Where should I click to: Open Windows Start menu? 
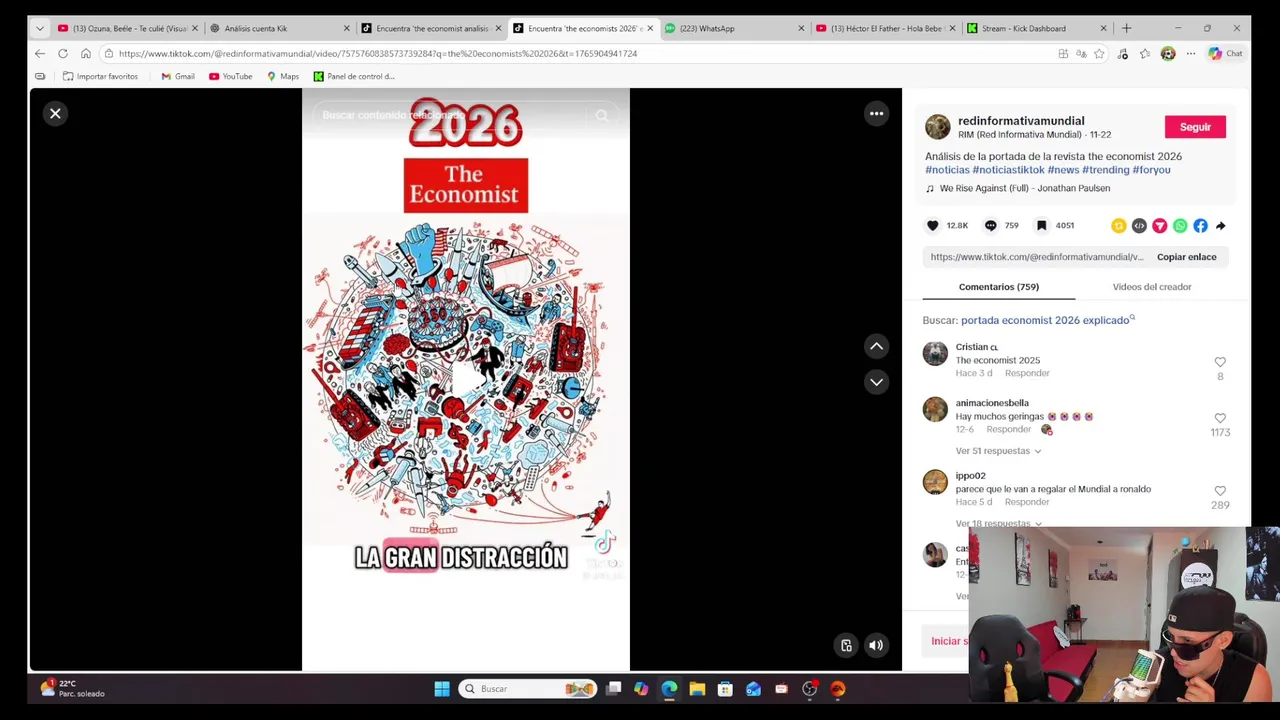tap(441, 688)
